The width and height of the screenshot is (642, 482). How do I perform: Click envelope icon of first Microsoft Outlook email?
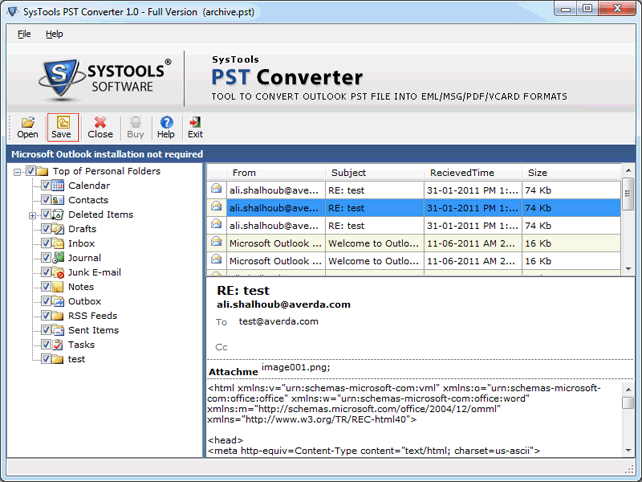217,242
